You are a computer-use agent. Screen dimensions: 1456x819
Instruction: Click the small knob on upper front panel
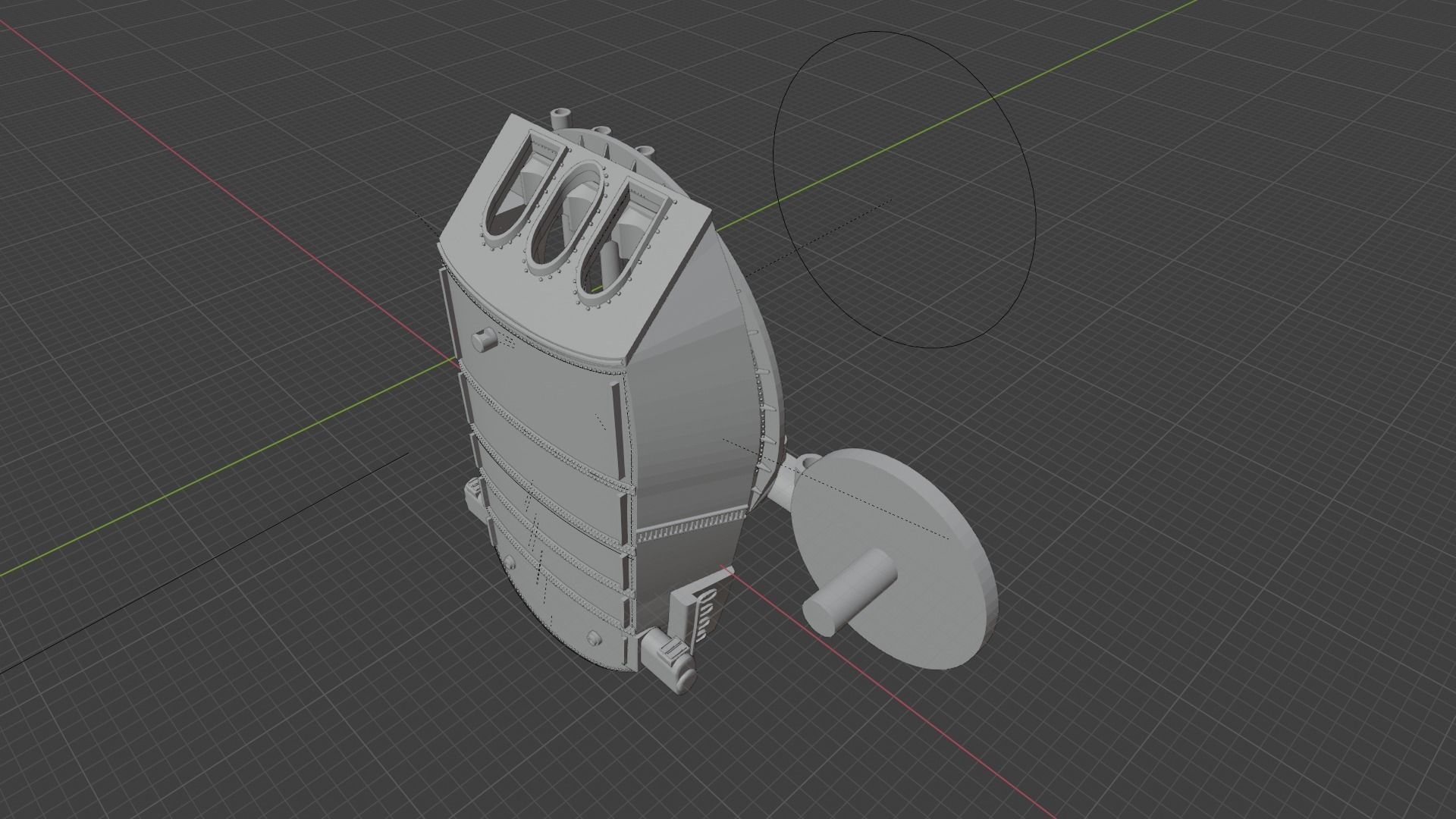click(484, 338)
